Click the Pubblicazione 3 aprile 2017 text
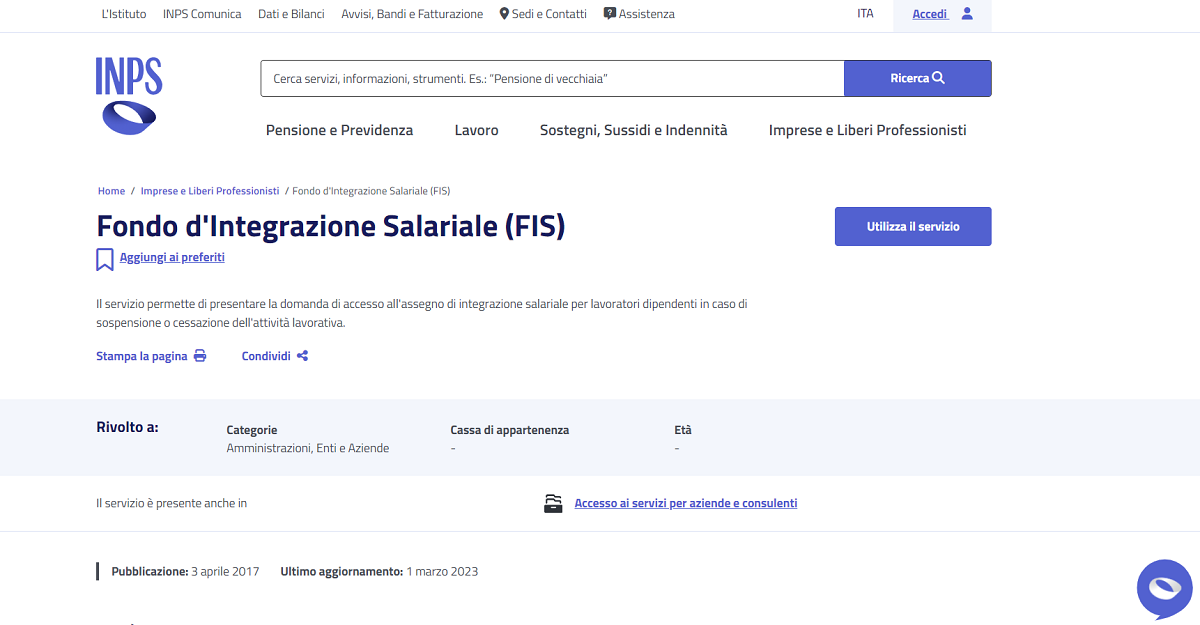Viewport: 1200px width, 625px height. [185, 572]
